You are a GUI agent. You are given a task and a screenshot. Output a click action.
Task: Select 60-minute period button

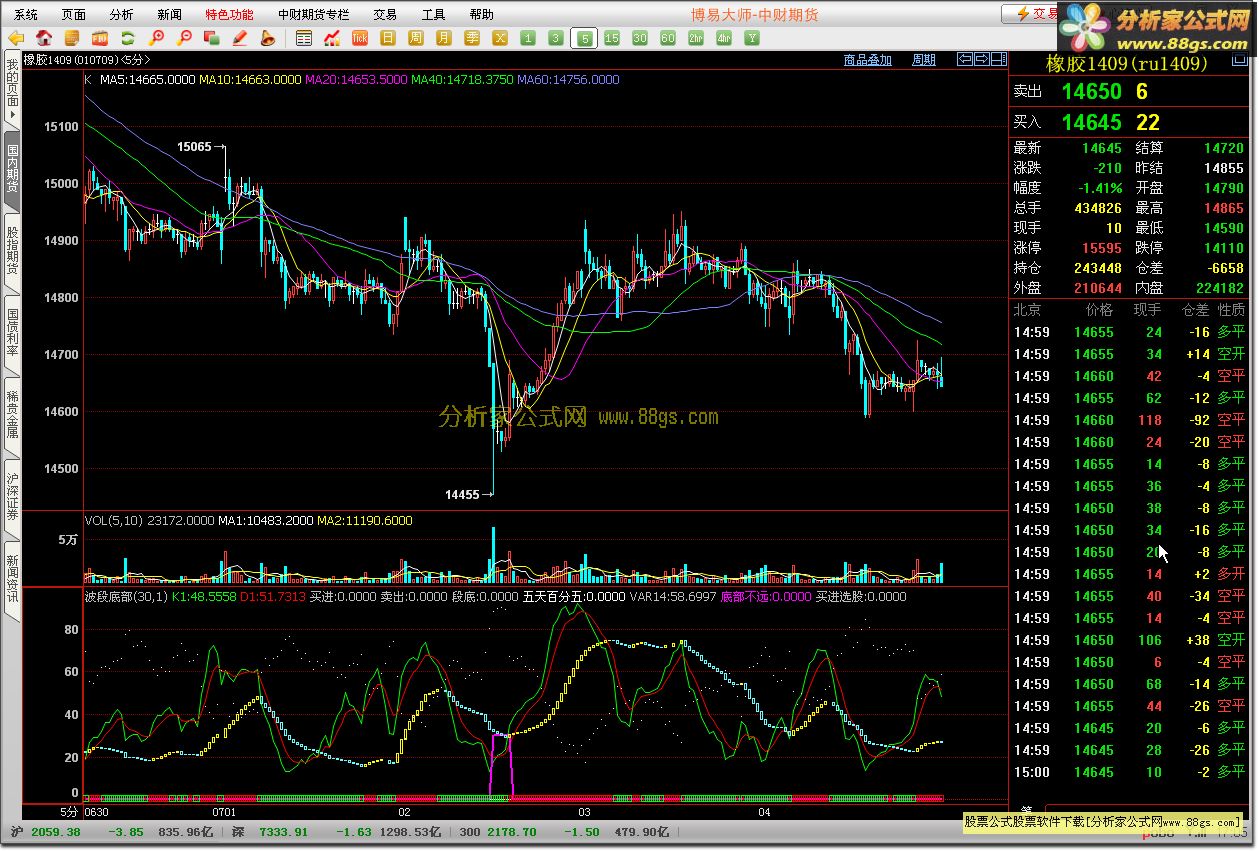(668, 38)
